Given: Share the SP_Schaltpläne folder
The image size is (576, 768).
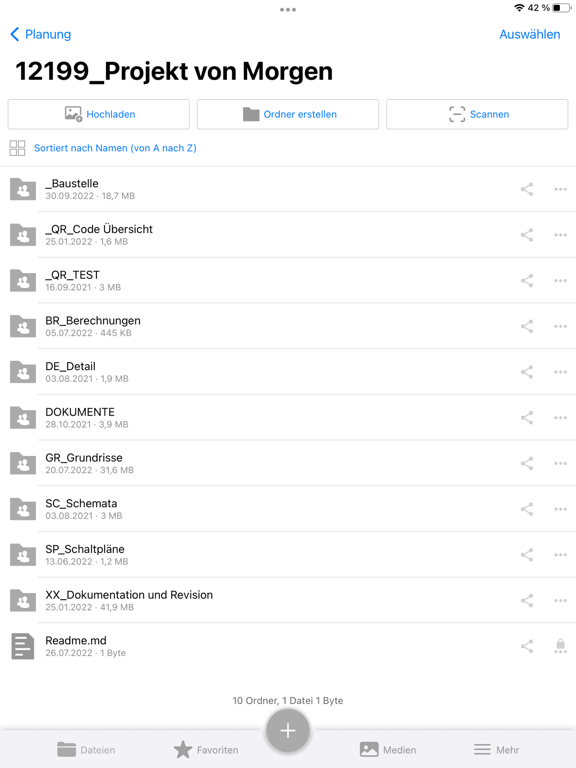Looking at the screenshot, I should coord(527,555).
